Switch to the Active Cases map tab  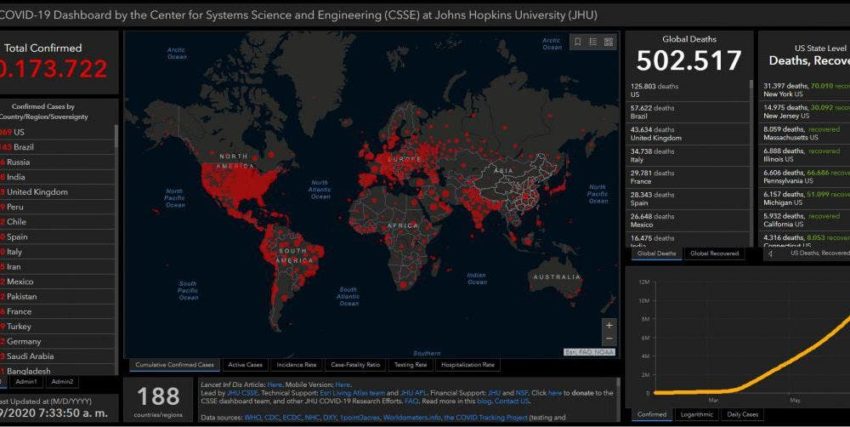[245, 365]
